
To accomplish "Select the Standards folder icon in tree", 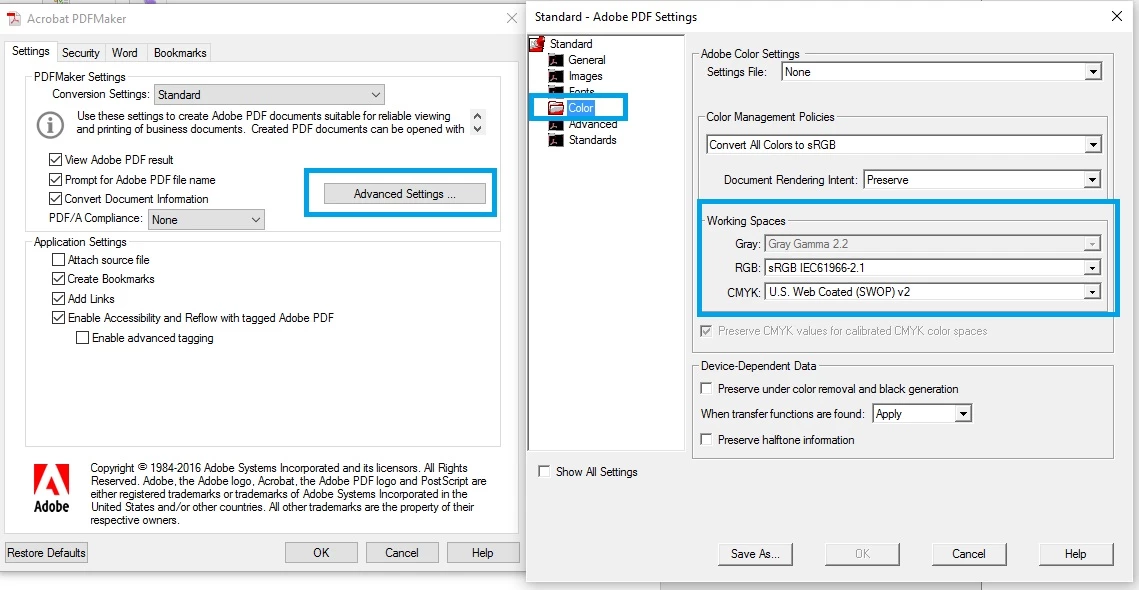I will 556,140.
